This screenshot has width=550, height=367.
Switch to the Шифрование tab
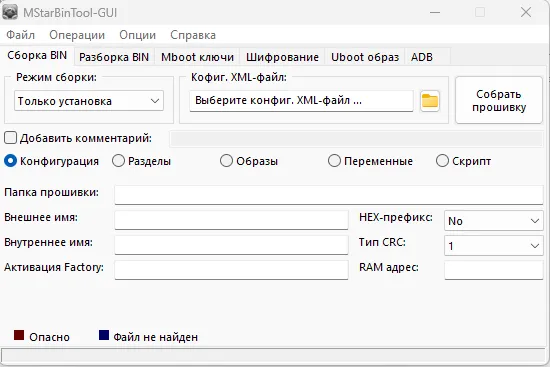(282, 57)
